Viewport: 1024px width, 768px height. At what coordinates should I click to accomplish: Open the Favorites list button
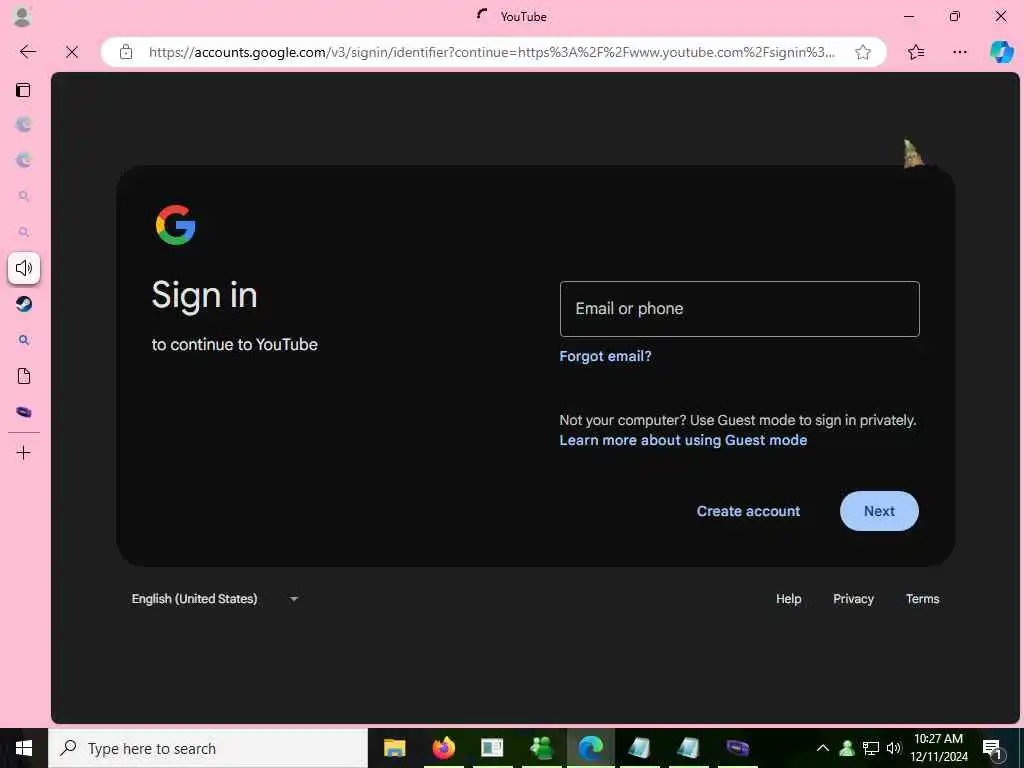coord(916,52)
